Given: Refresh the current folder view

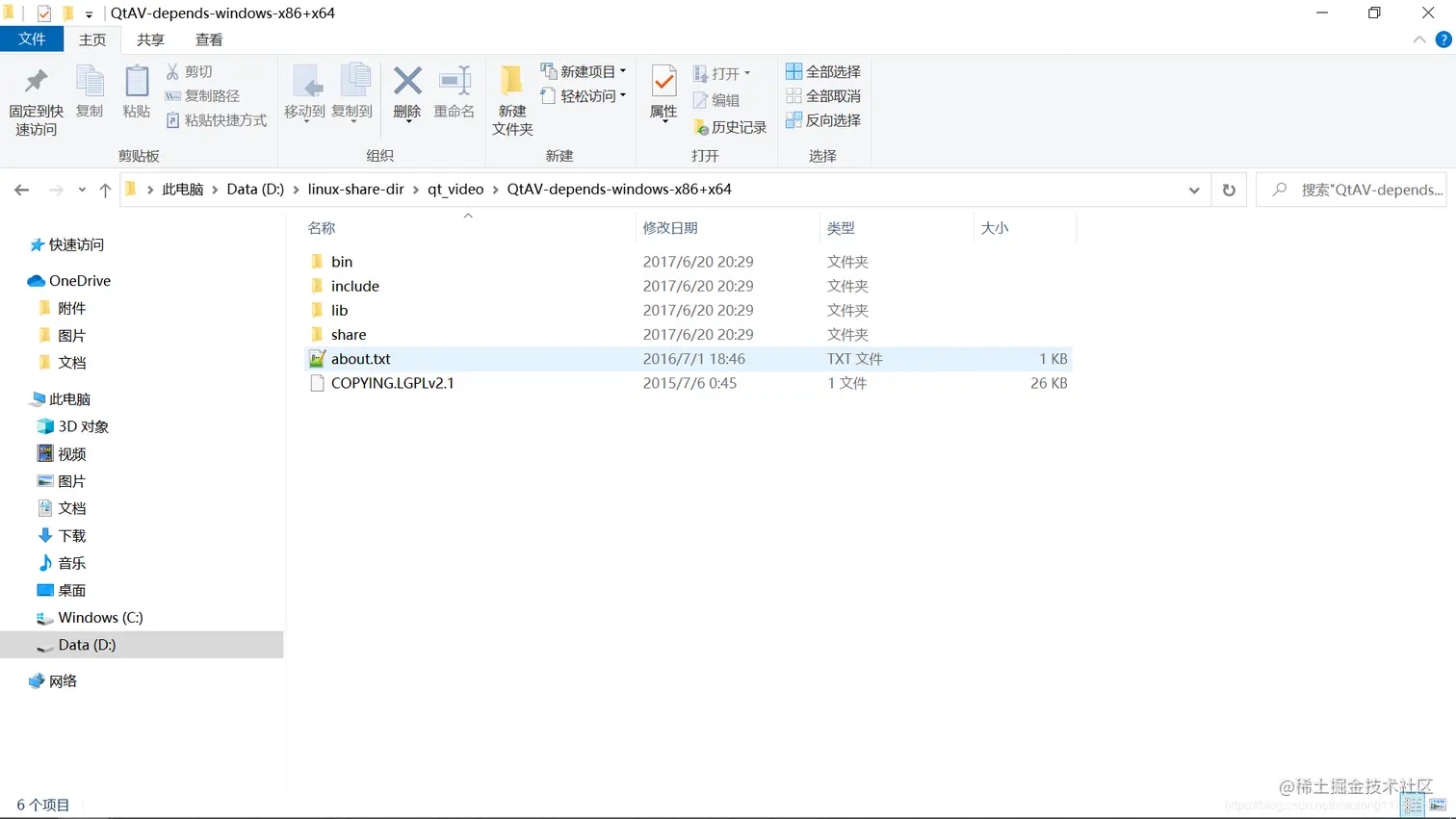Looking at the screenshot, I should click(1229, 190).
